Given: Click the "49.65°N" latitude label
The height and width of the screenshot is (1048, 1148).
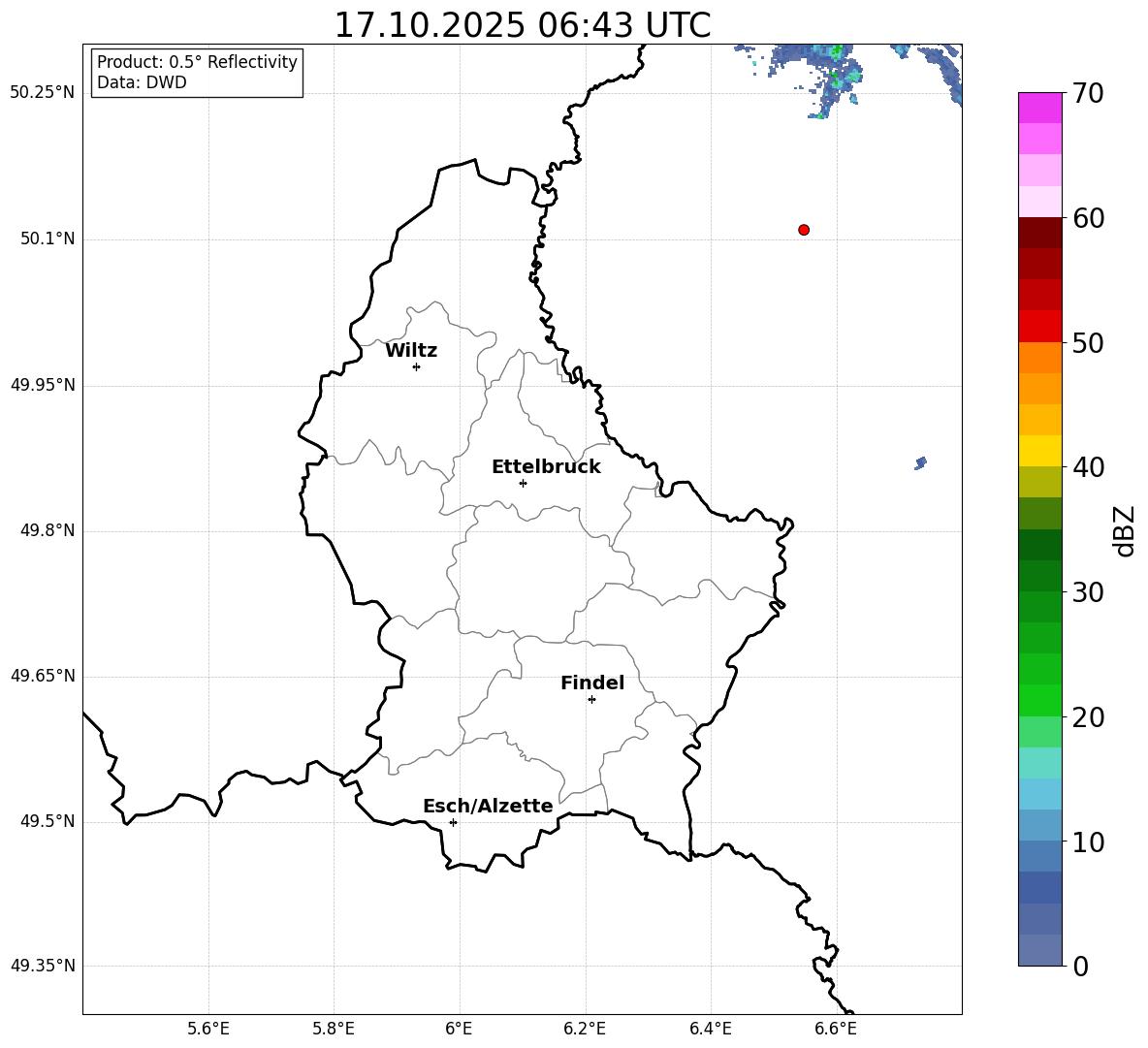Looking at the screenshot, I should 42,676.
